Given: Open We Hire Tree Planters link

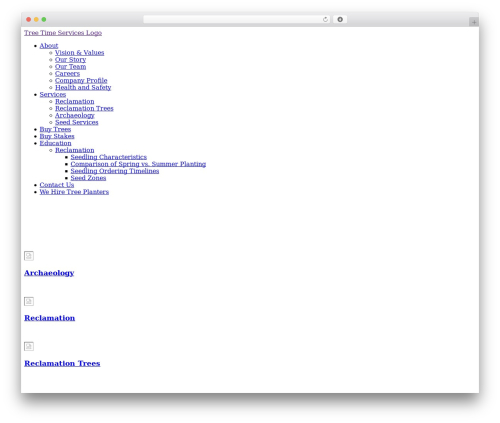Looking at the screenshot, I should [74, 192].
